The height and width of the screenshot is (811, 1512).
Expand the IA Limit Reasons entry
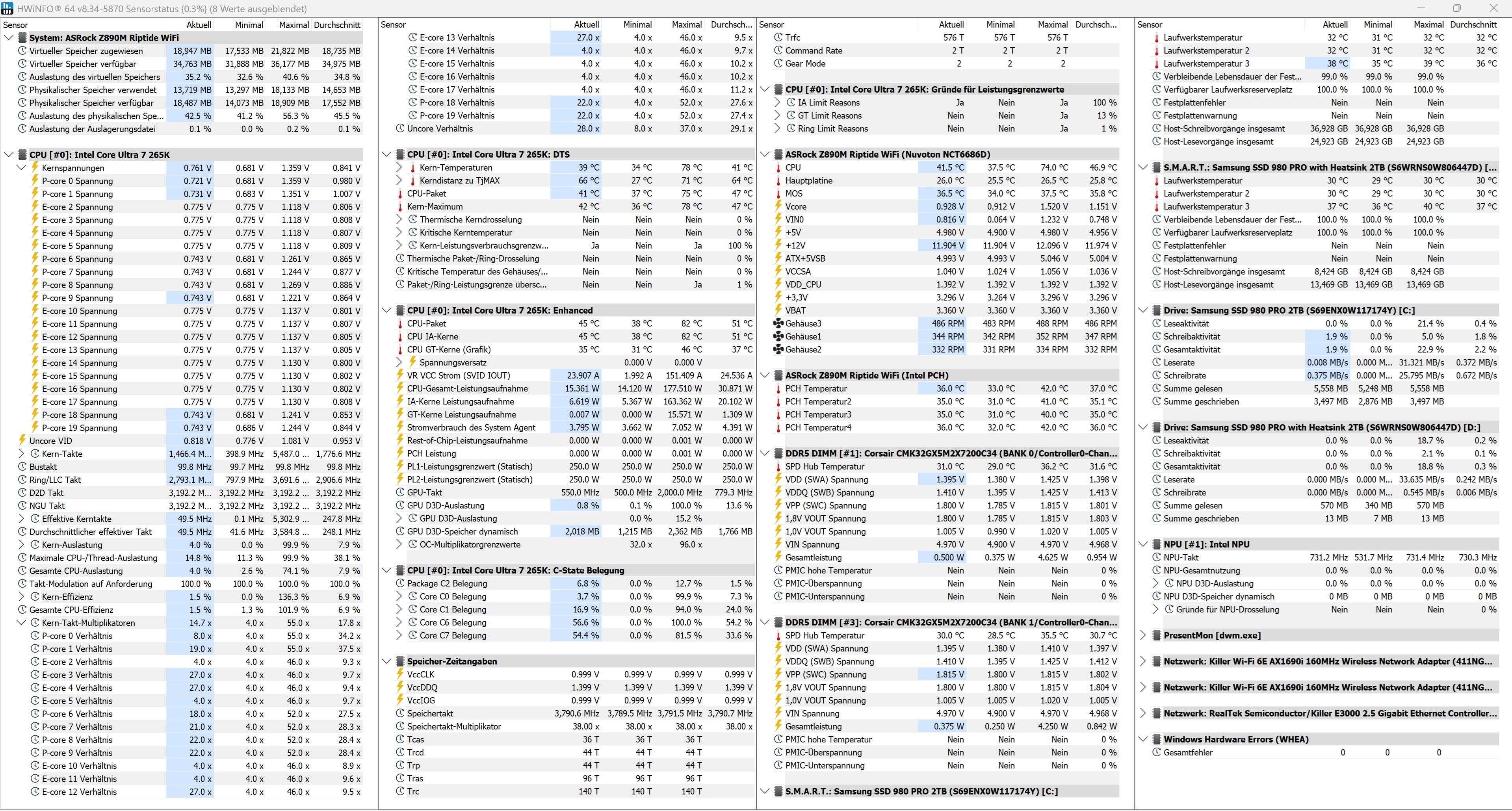coord(778,103)
